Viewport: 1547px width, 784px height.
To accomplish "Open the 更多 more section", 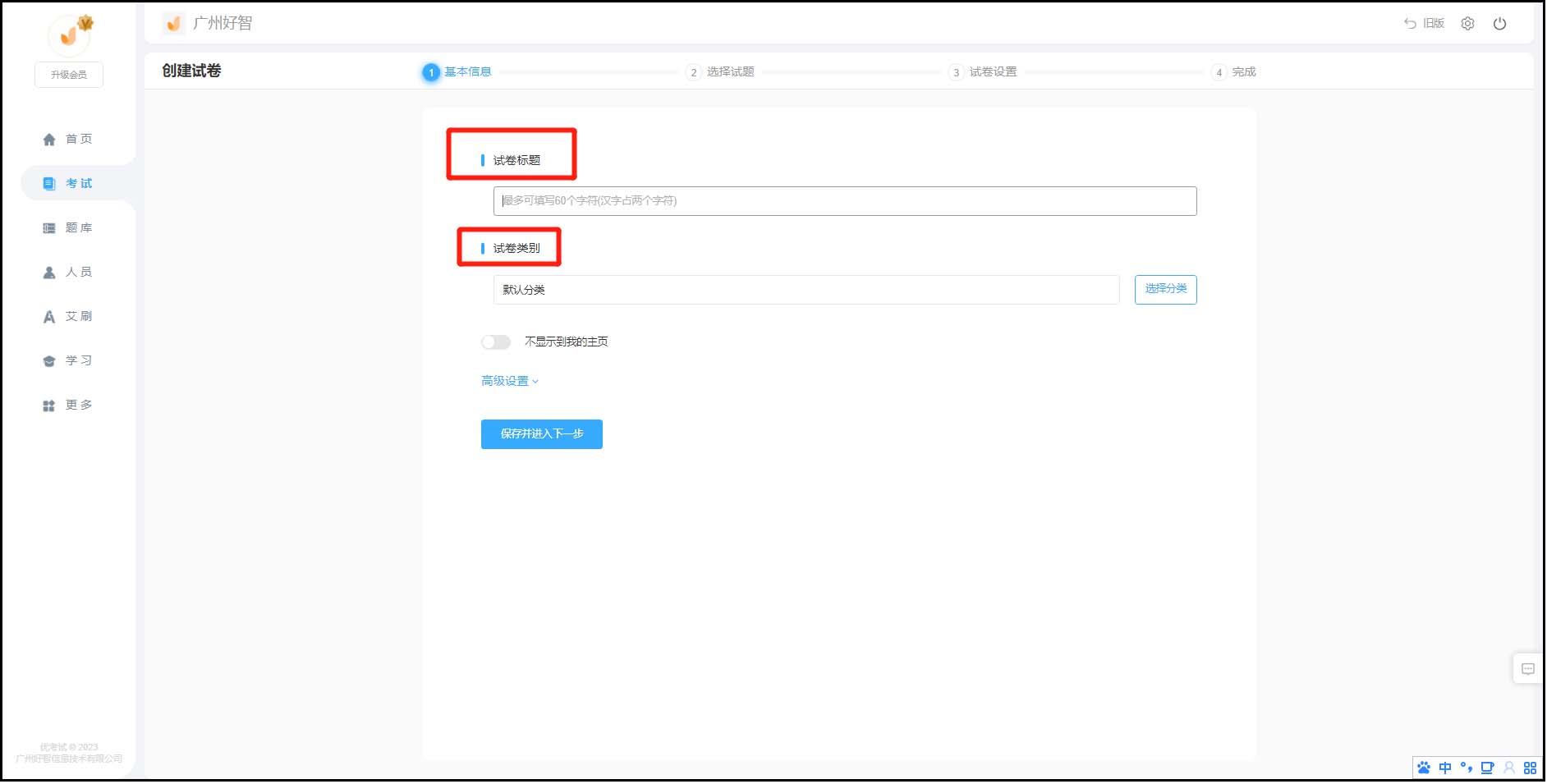I will pos(68,405).
